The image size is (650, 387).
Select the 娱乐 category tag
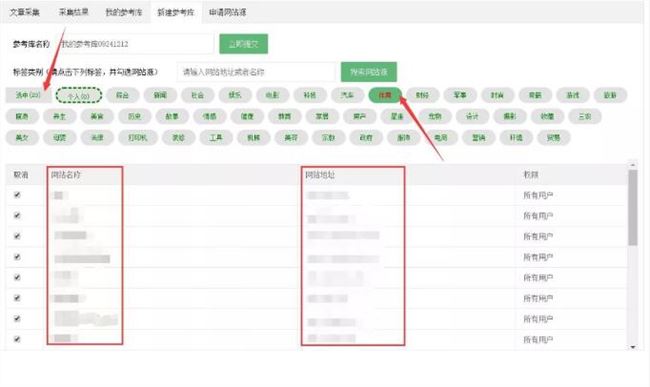click(x=235, y=95)
